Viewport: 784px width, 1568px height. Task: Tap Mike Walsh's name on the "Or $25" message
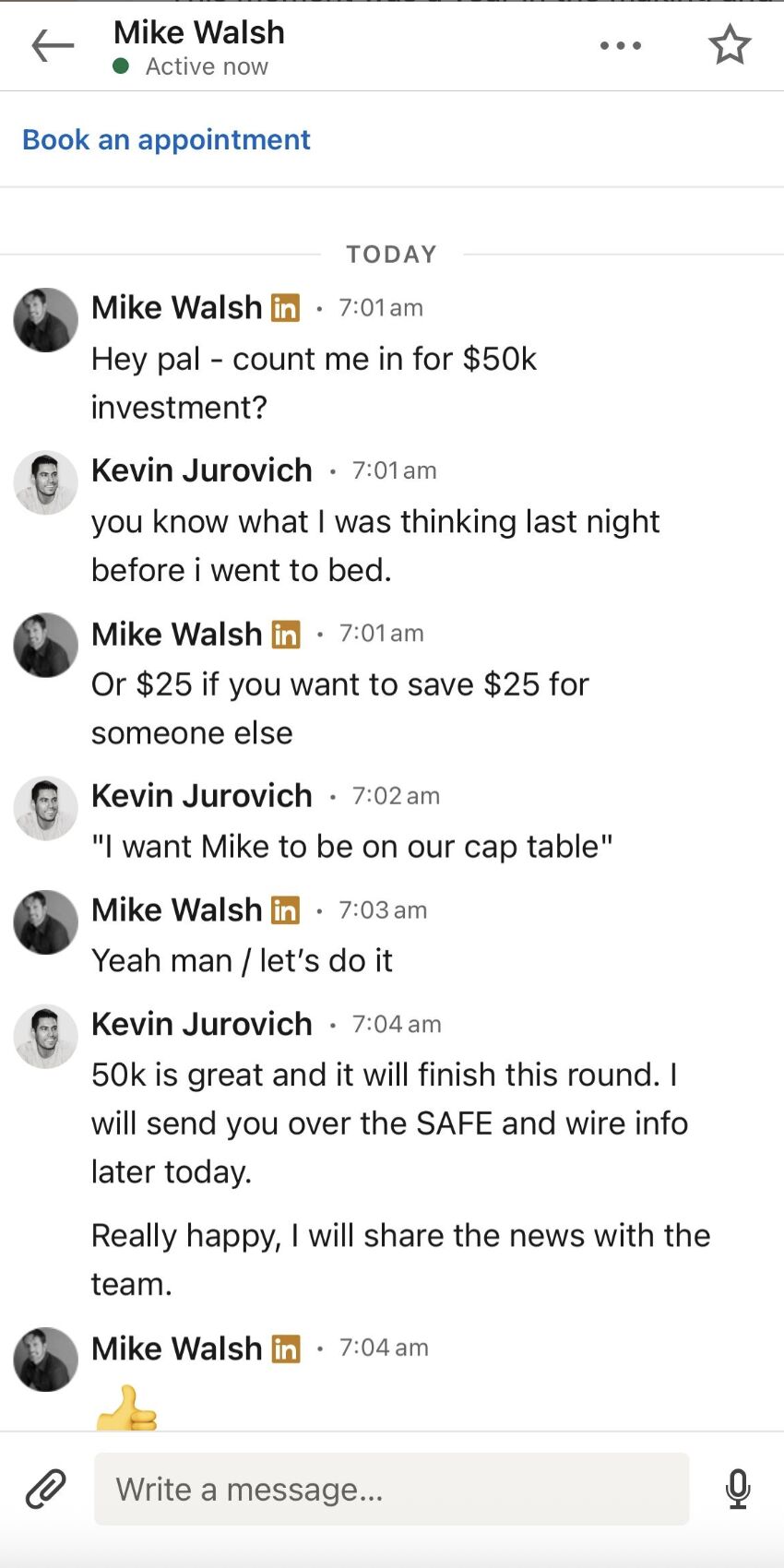tap(177, 634)
